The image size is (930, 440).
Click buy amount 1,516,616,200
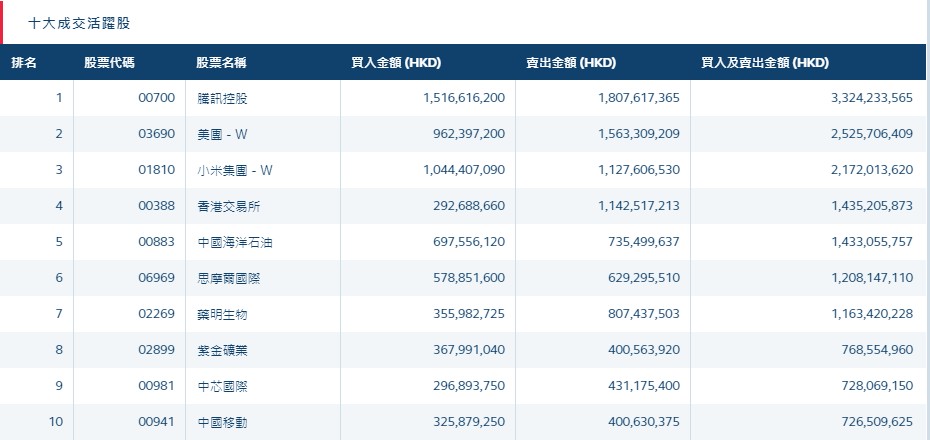(x=464, y=98)
